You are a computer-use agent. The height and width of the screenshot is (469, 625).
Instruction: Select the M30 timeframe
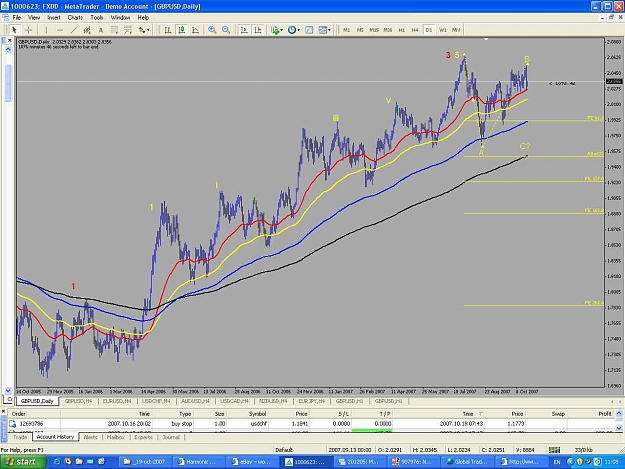tap(387, 30)
